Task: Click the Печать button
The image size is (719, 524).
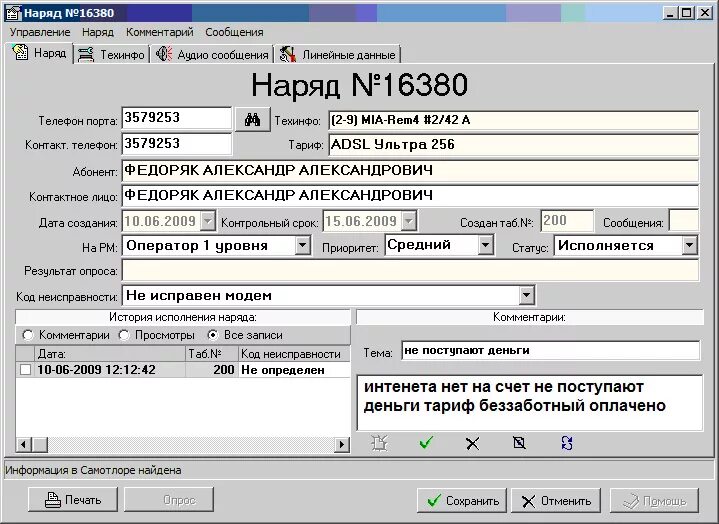Action: click(x=73, y=500)
